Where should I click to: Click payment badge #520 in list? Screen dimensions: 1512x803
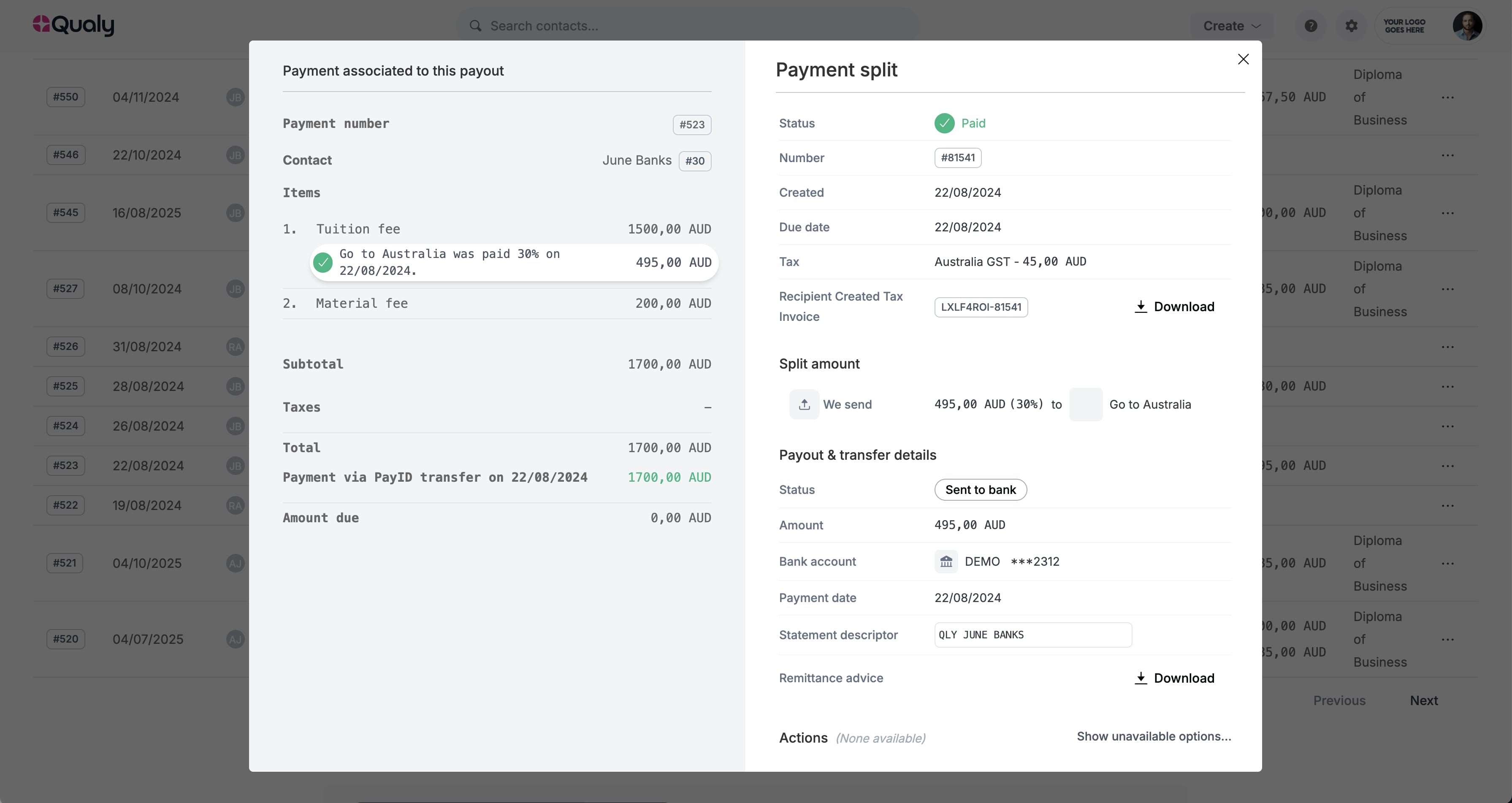click(66, 639)
